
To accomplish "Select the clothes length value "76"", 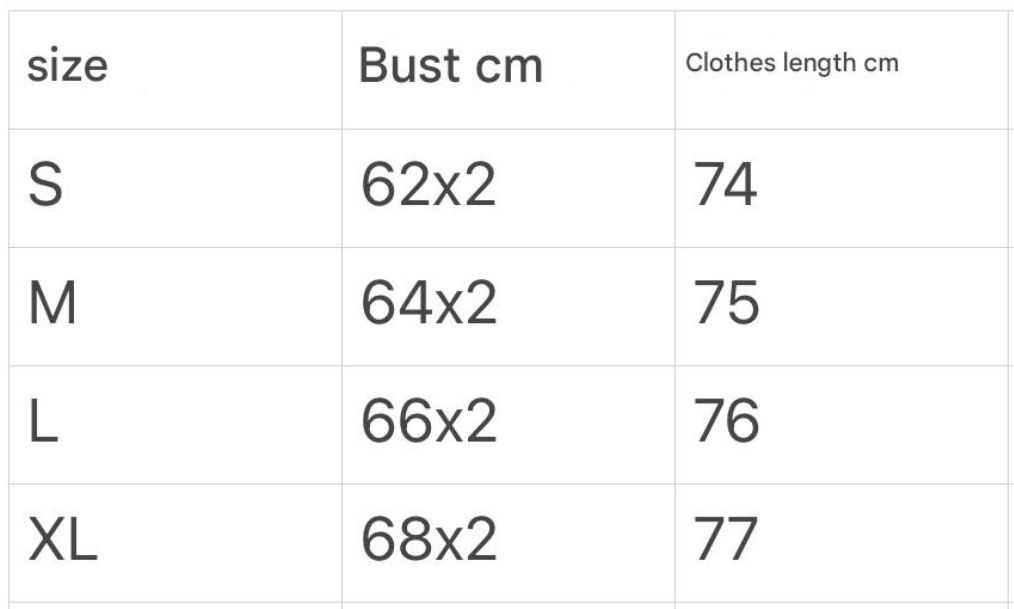I will pos(726,424).
